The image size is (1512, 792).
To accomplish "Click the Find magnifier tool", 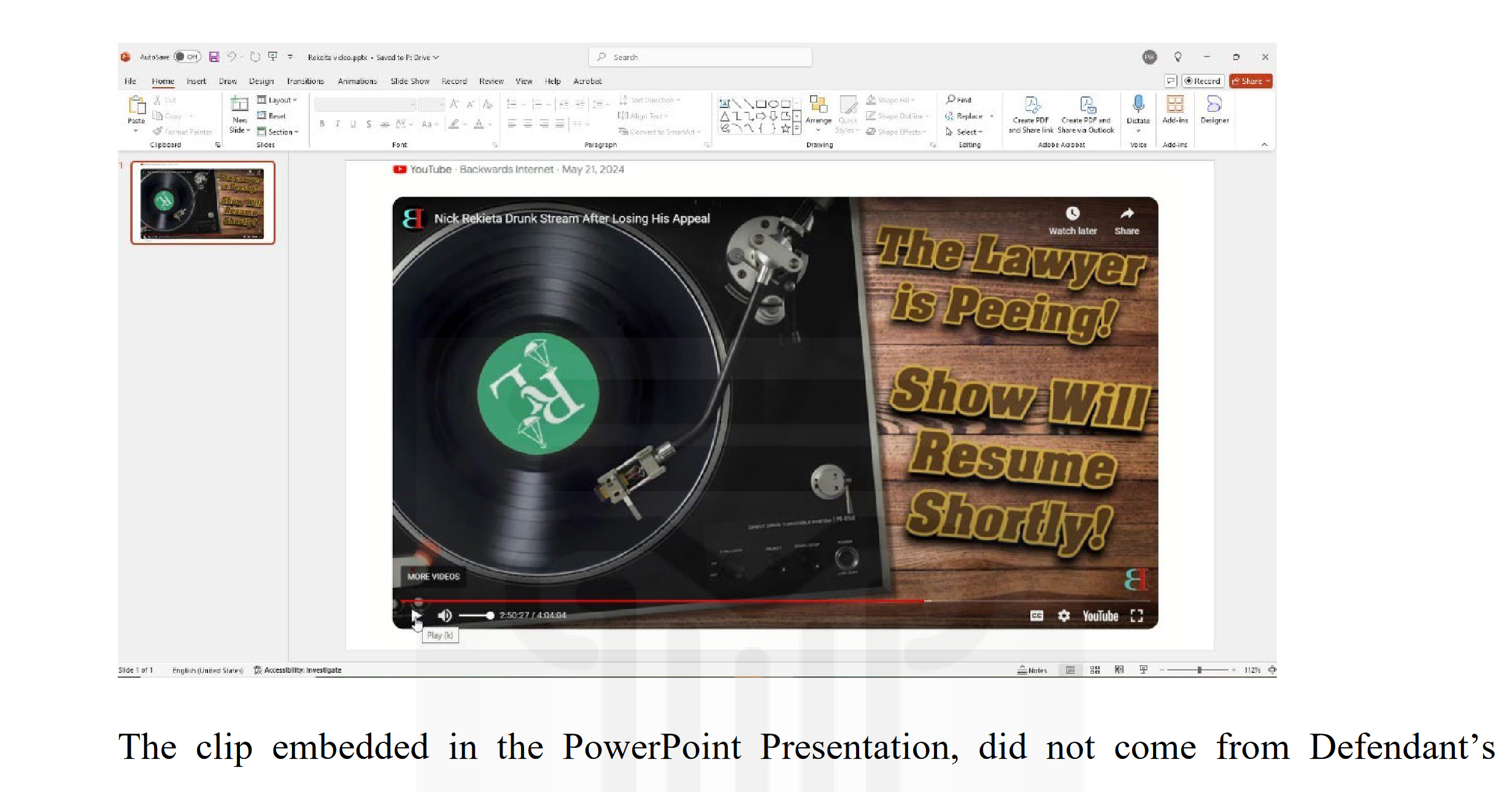I will pyautogui.click(x=958, y=99).
